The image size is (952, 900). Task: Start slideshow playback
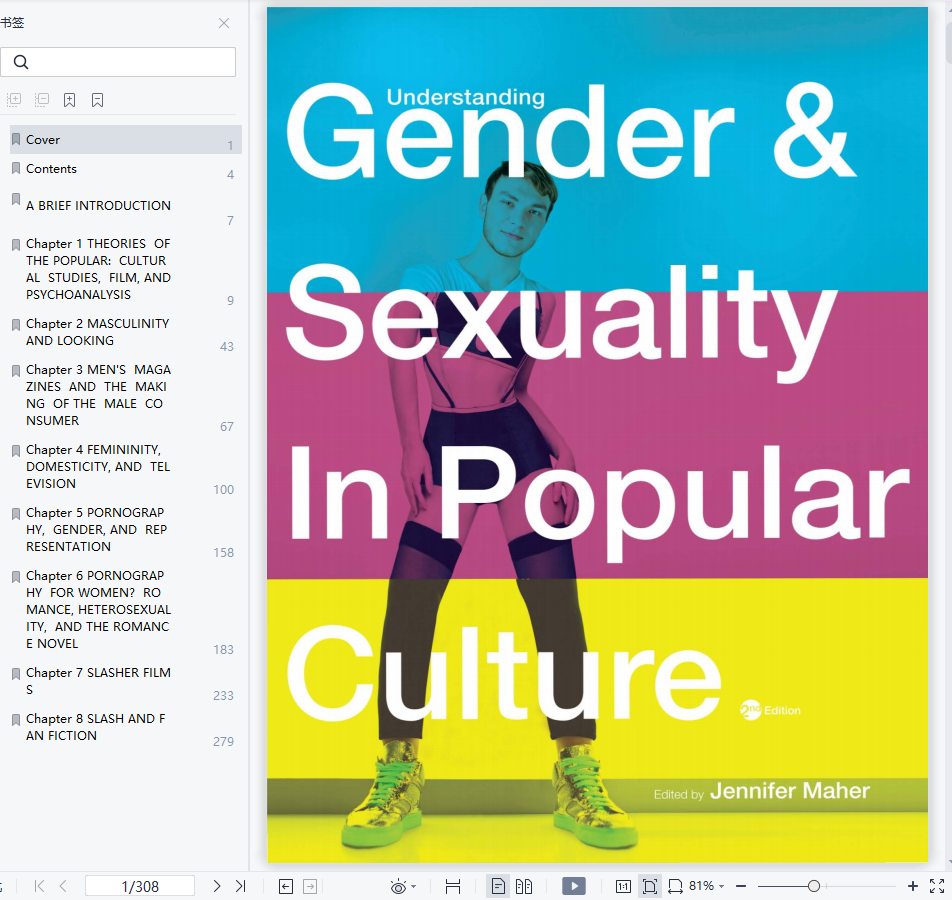tap(574, 886)
